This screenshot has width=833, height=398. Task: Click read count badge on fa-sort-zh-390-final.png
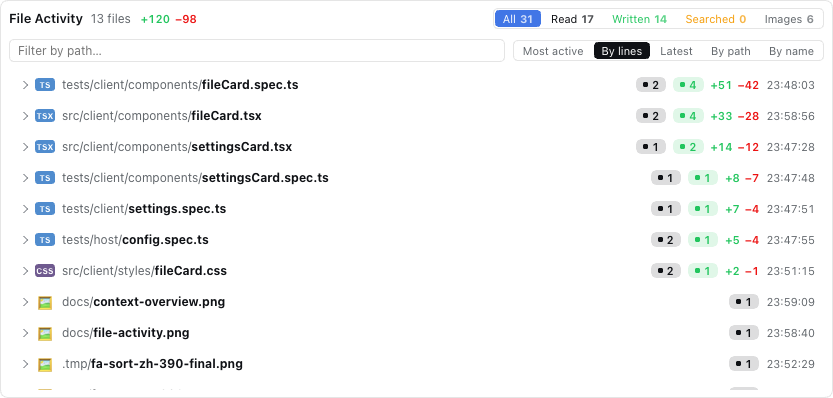pyautogui.click(x=744, y=364)
